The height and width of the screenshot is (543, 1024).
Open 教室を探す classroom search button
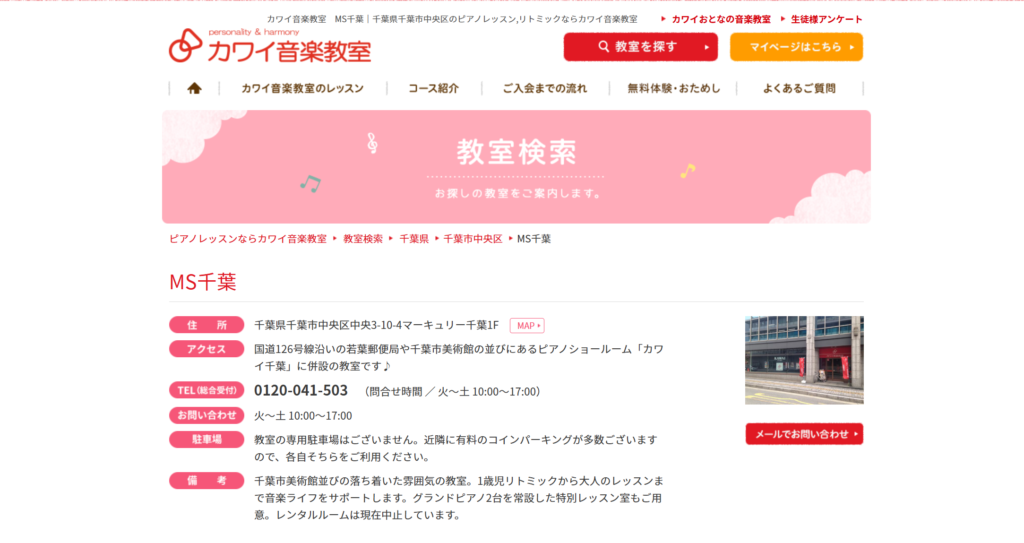coord(641,47)
